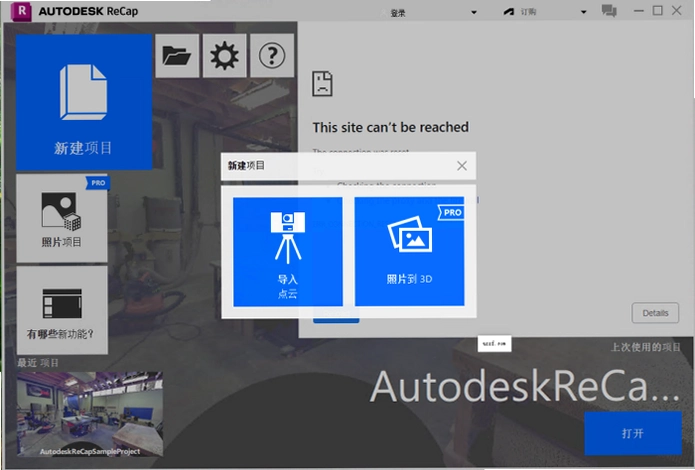This screenshot has width=695, height=470.
Task: Open AutodeskReCapSampleProject thumbnail
Action: (x=90, y=414)
